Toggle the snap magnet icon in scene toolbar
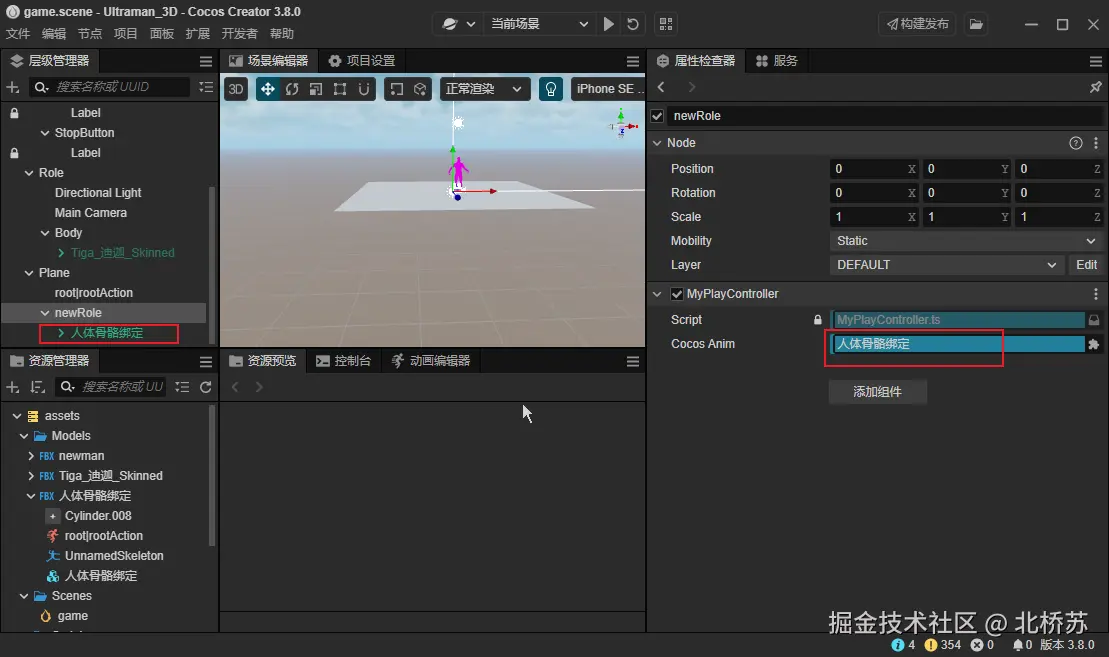 pos(364,89)
